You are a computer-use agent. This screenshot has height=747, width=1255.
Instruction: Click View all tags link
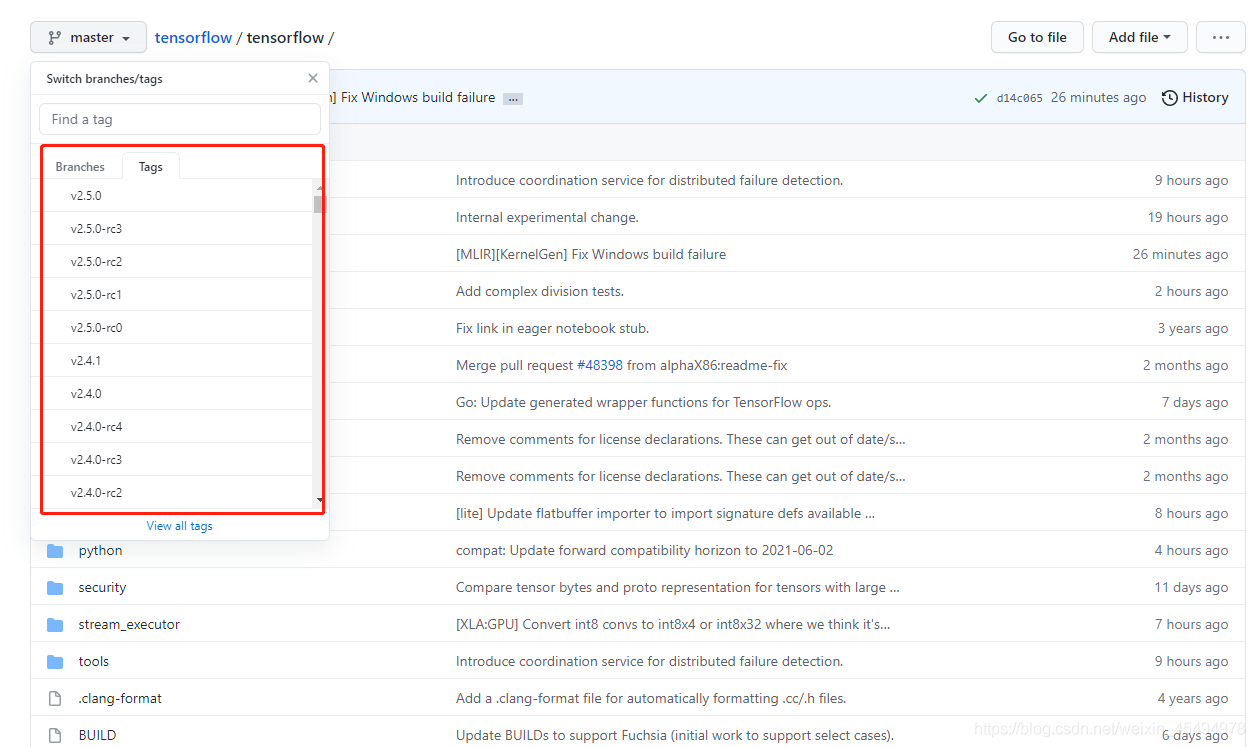point(180,526)
